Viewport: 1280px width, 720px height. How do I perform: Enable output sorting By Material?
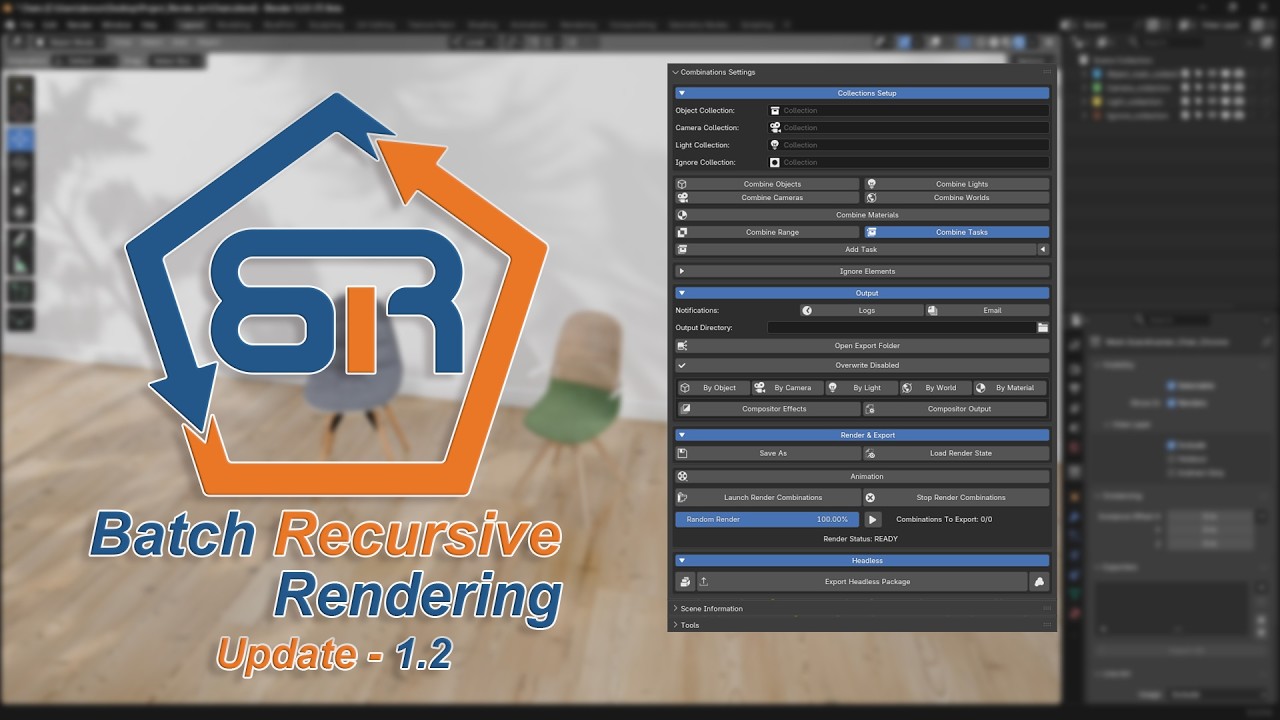(x=1010, y=388)
